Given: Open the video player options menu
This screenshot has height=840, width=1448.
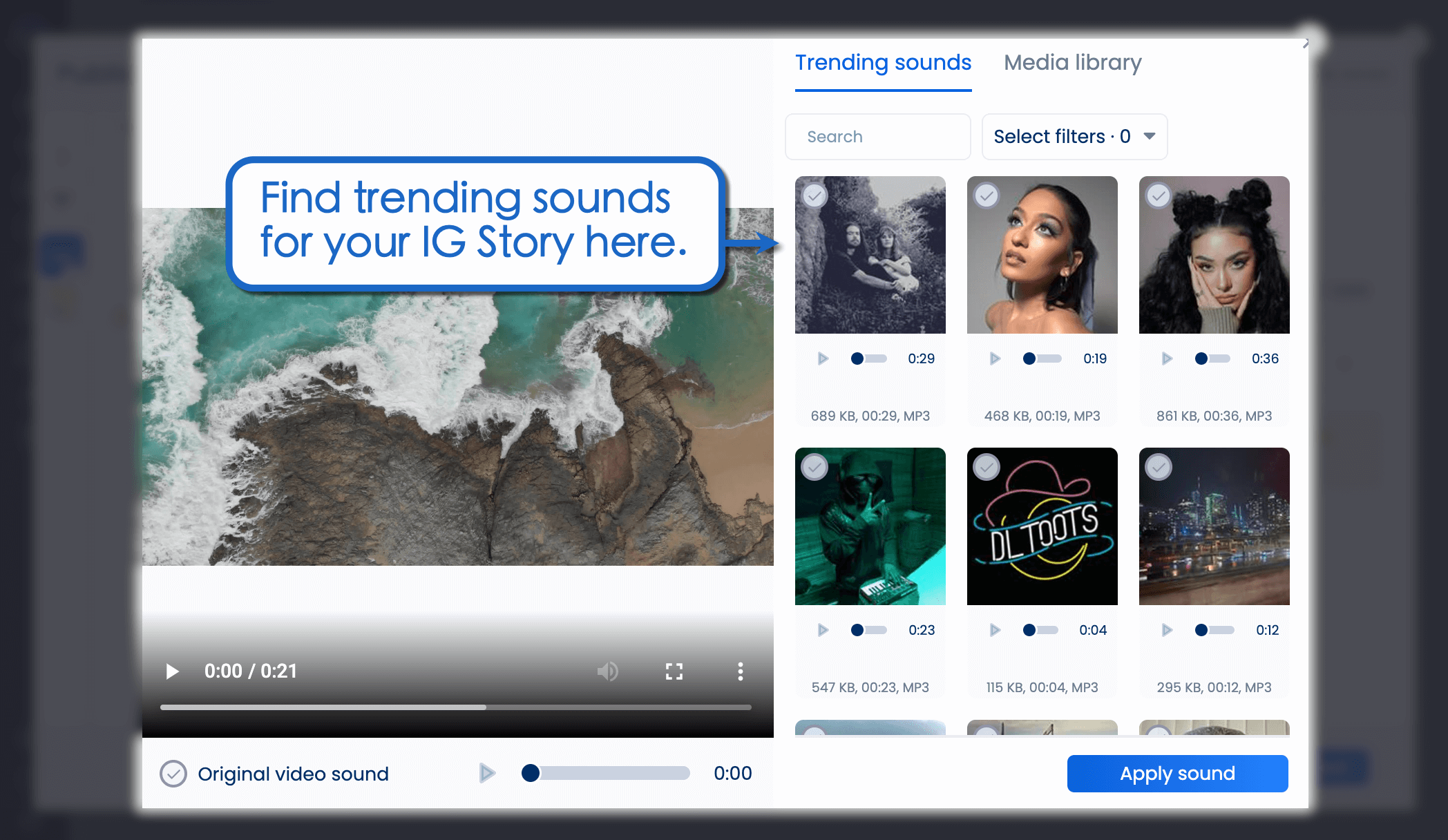Looking at the screenshot, I should click(x=740, y=671).
